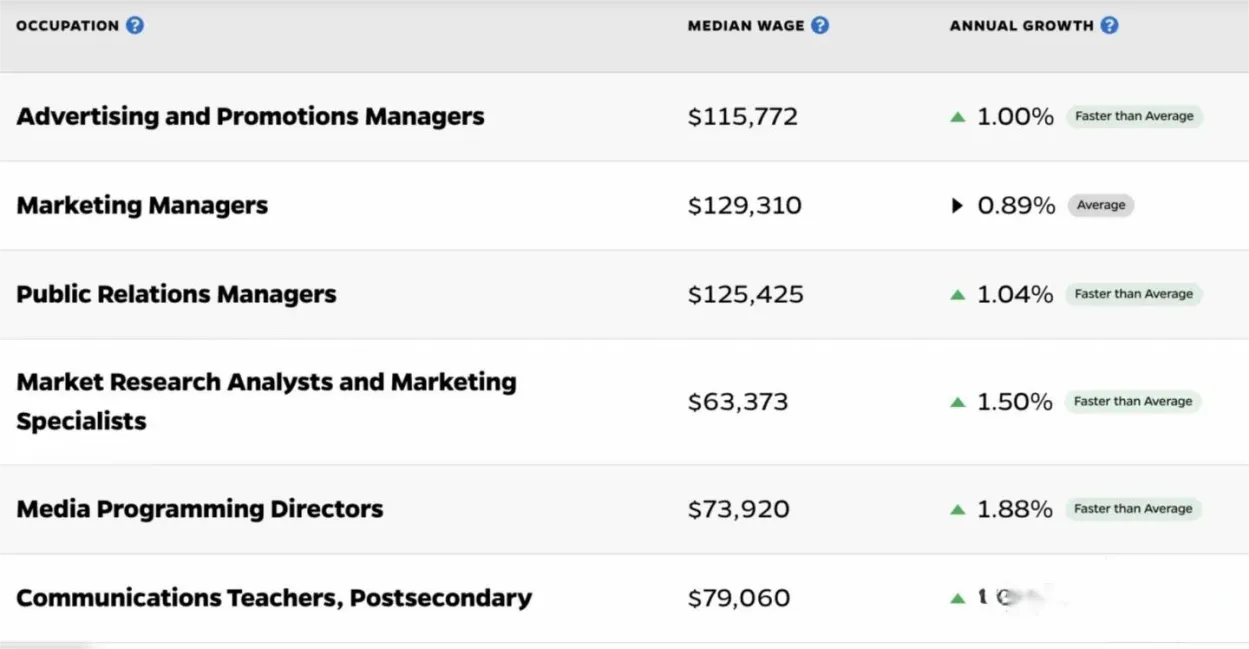The image size is (1249, 649).
Task: Click green up arrow next to 1.88%
Action: click(958, 510)
